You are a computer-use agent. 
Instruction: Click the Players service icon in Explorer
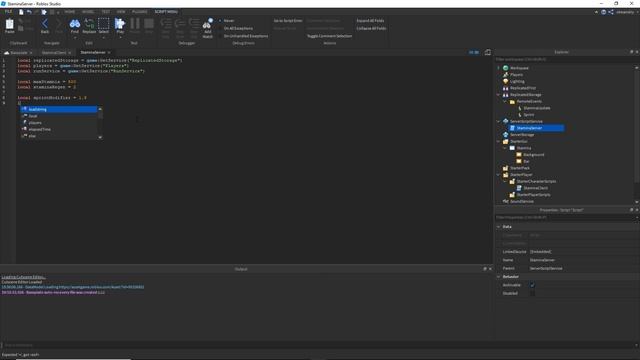[506, 75]
